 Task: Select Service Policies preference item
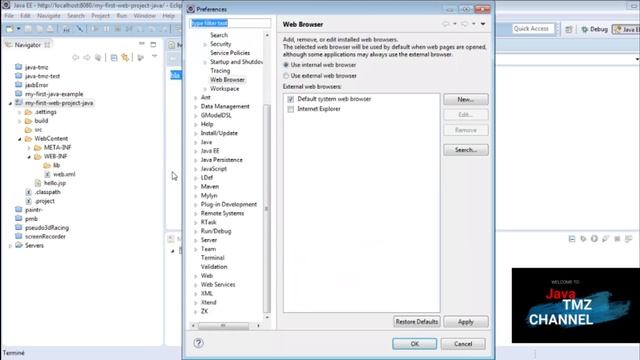point(230,53)
